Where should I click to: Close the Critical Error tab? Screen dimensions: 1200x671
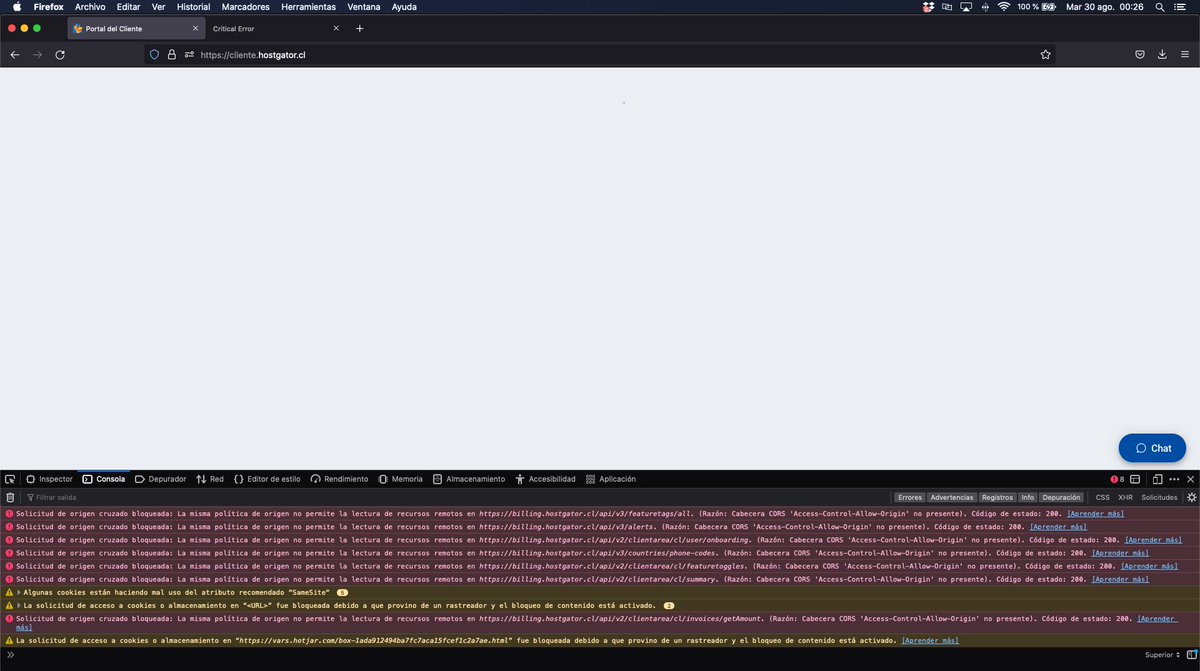(336, 28)
